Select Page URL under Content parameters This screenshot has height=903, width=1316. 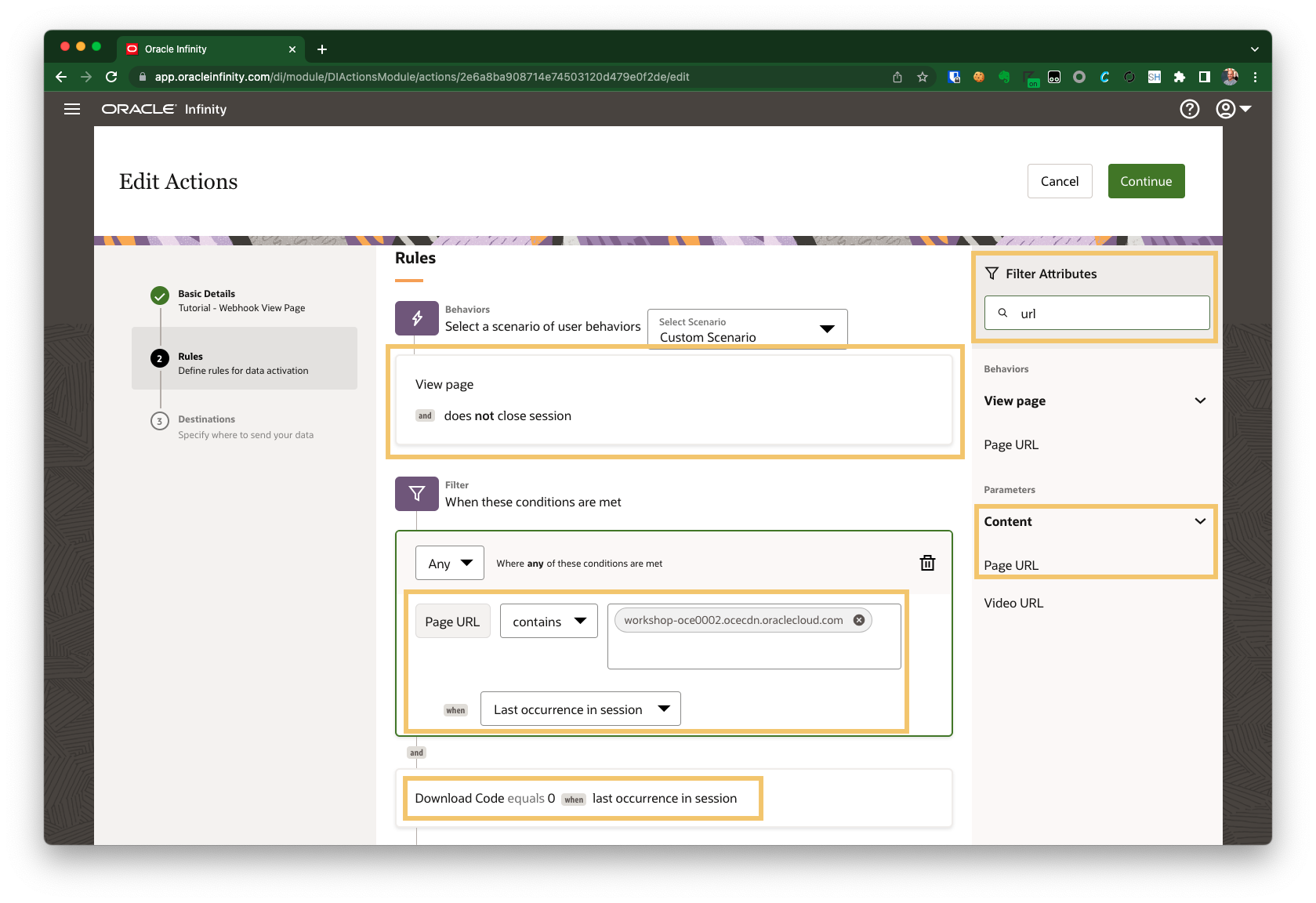pos(1011,565)
